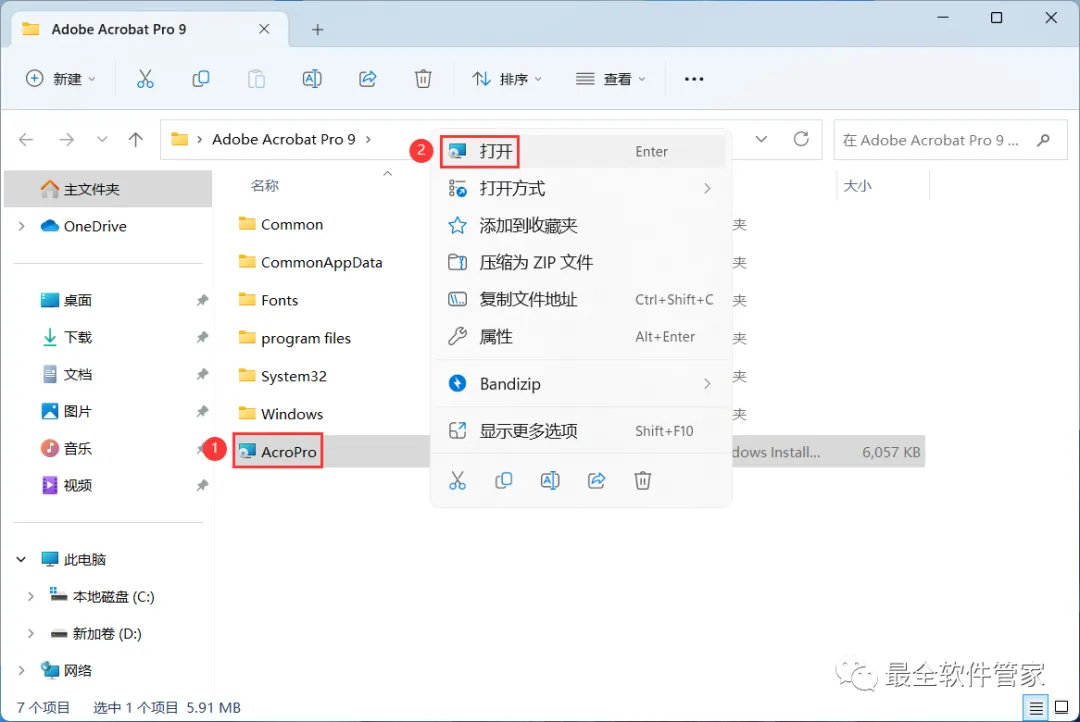Image resolution: width=1080 pixels, height=722 pixels.
Task: Switch to large icons view in status bar
Action: (x=1061, y=708)
